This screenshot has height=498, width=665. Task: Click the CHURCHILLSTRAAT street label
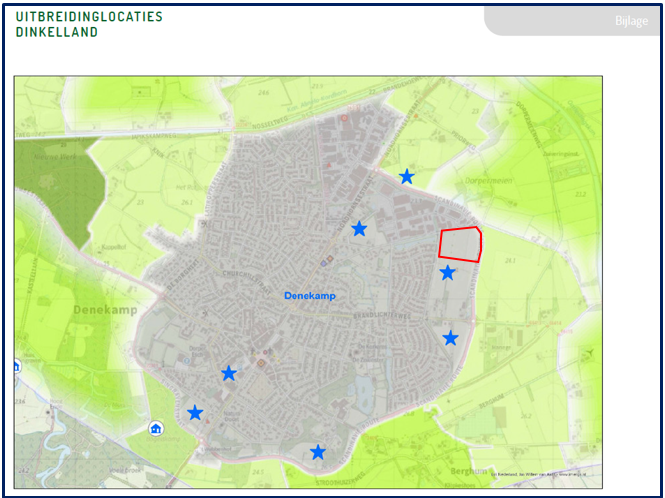246,282
